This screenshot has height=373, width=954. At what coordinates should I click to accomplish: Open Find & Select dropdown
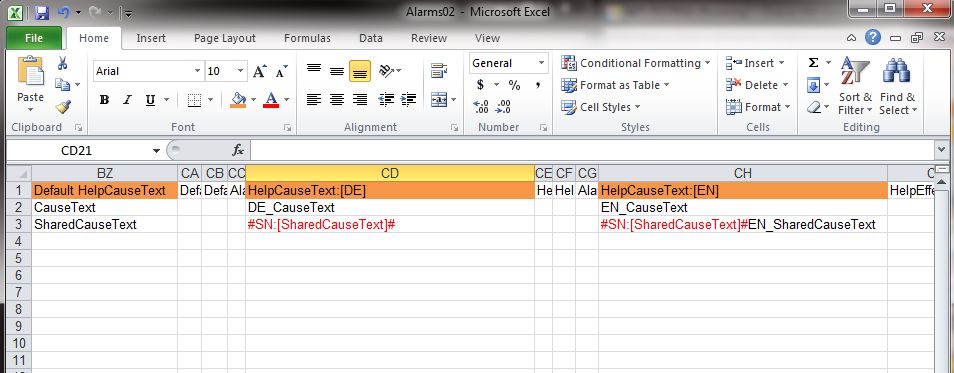(x=897, y=86)
